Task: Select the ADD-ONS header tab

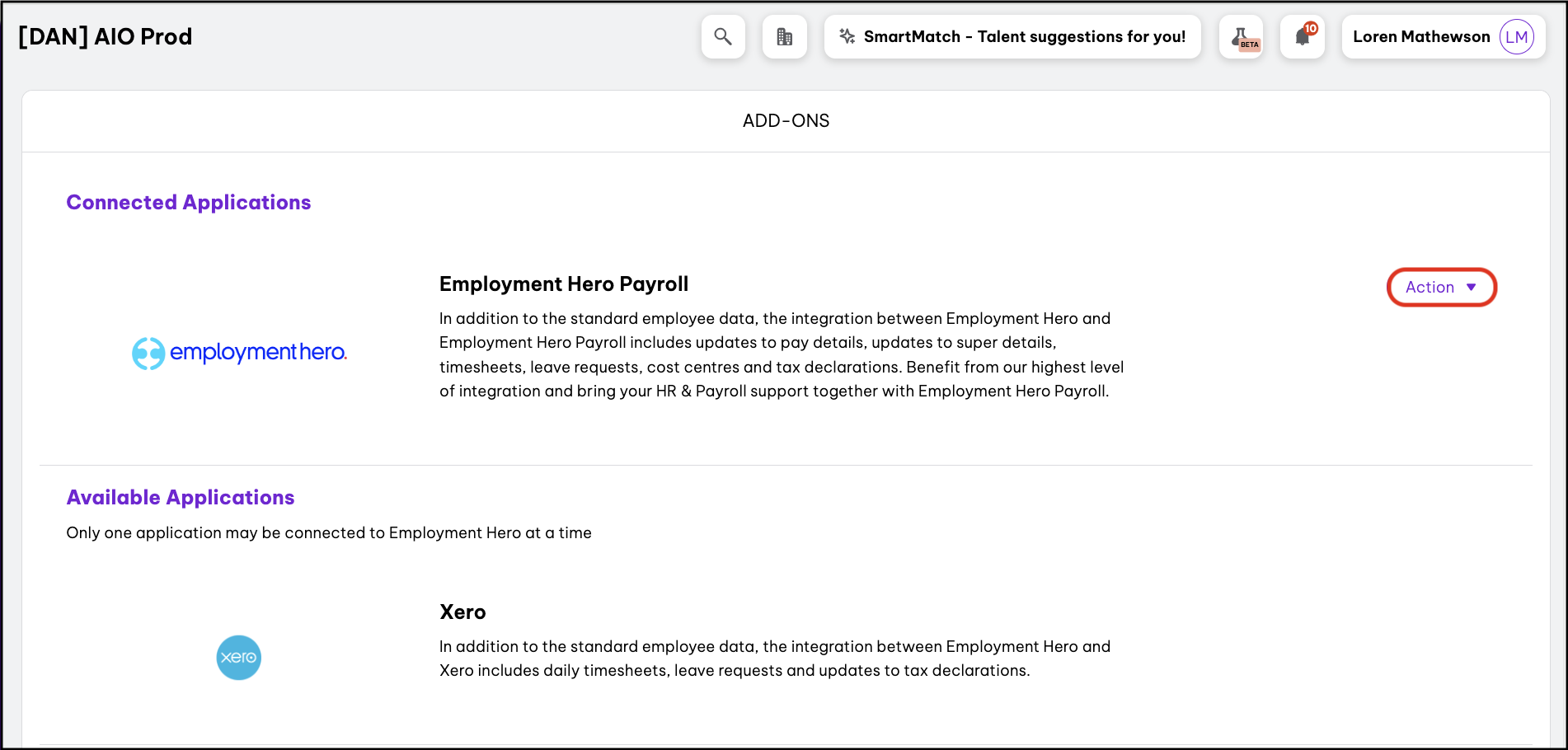Action: pos(786,121)
